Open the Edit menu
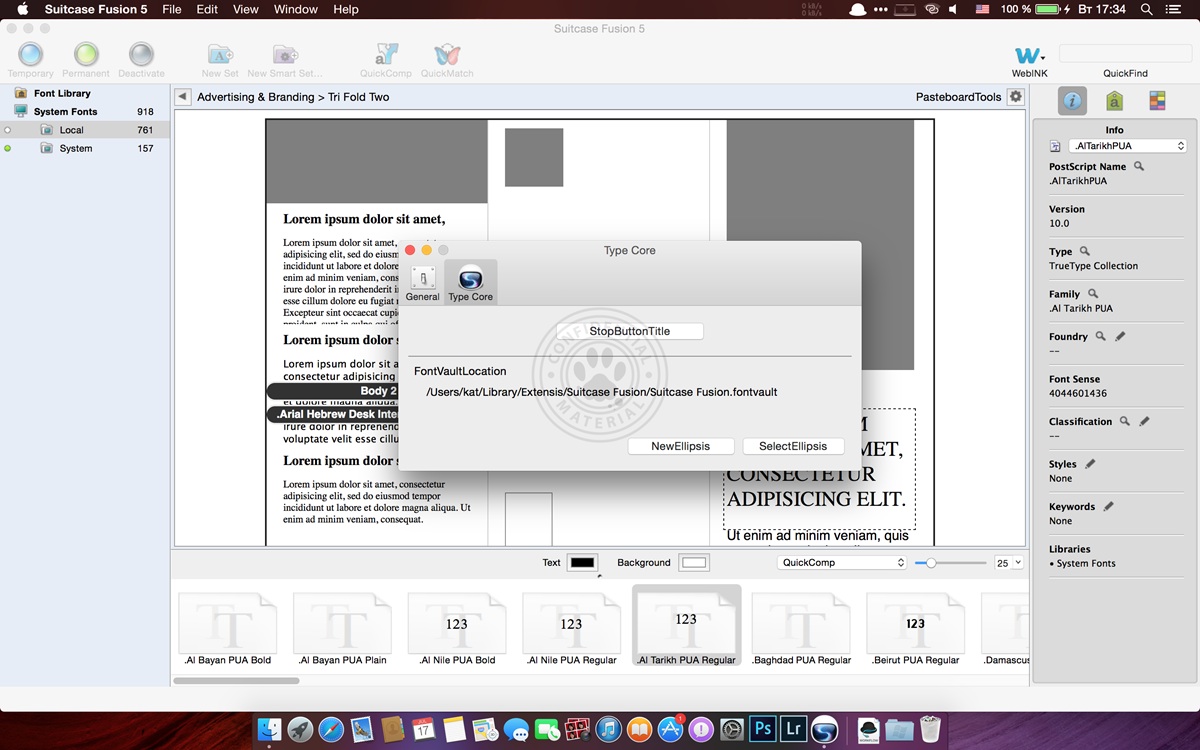1200x750 pixels. pyautogui.click(x=207, y=9)
